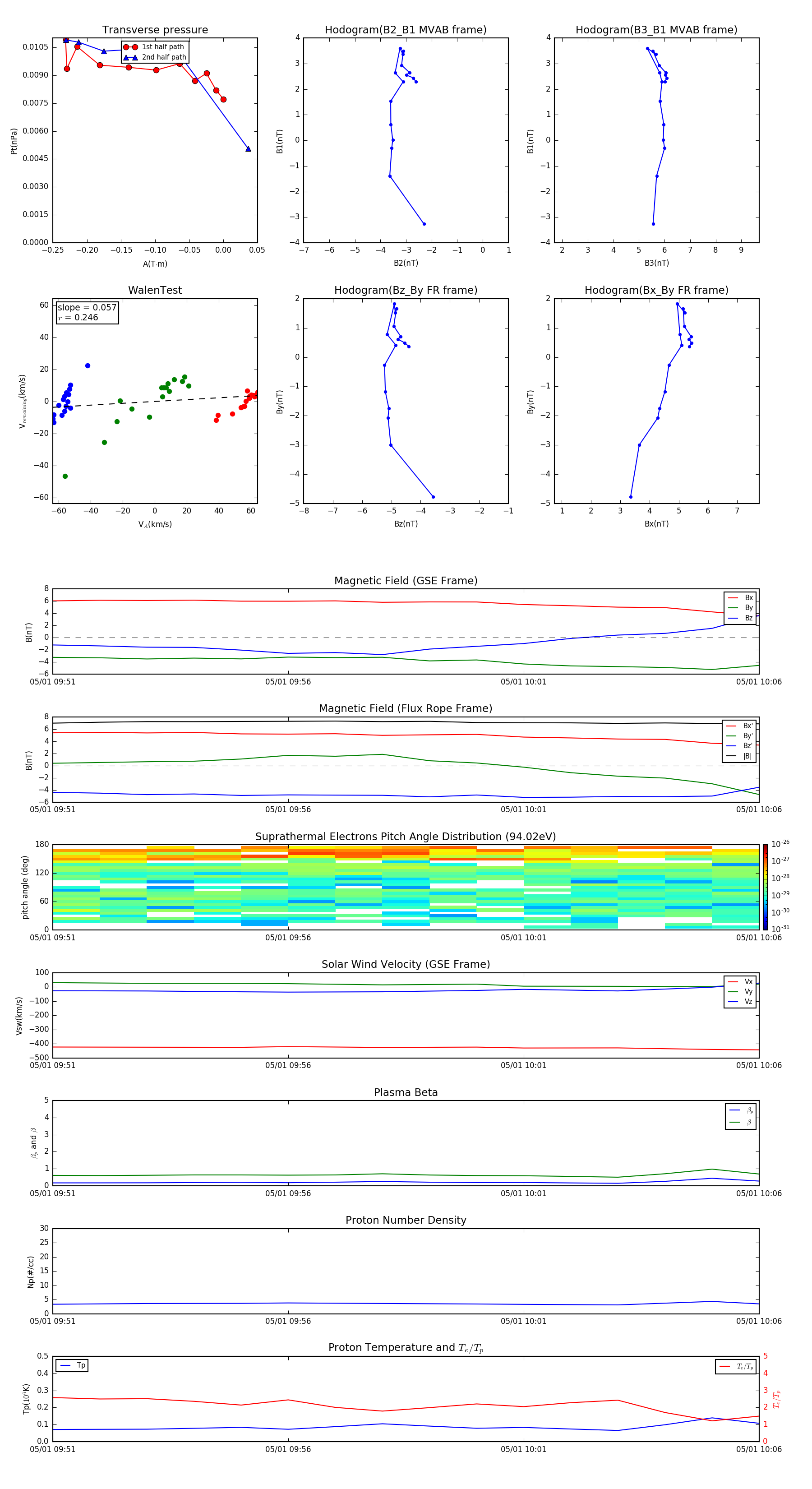This screenshot has height=1489, width=812.
Task: Click the 'Vsw(km/s)' axis label
Action: [x=19, y=1016]
